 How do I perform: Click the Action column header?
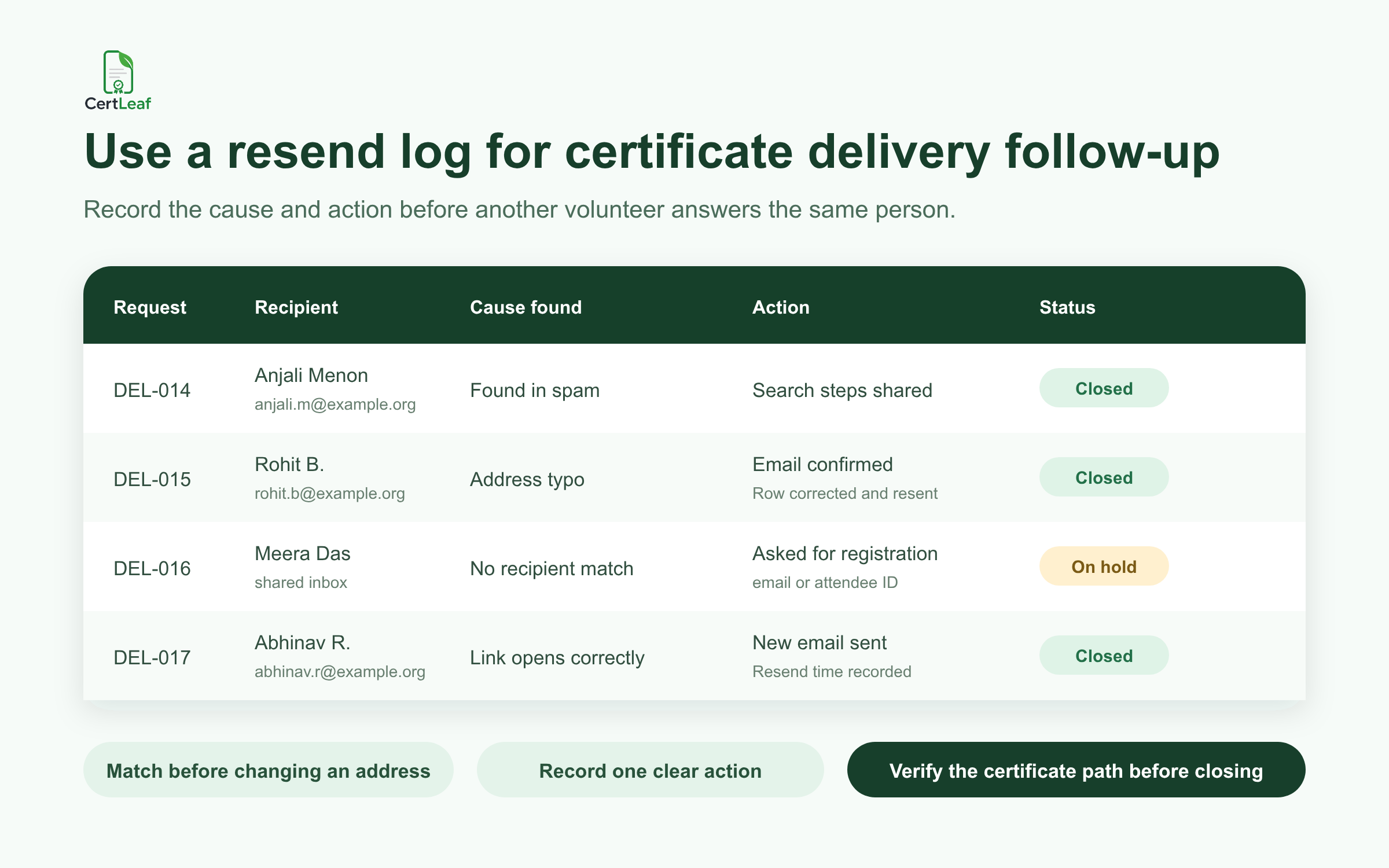coord(781,307)
